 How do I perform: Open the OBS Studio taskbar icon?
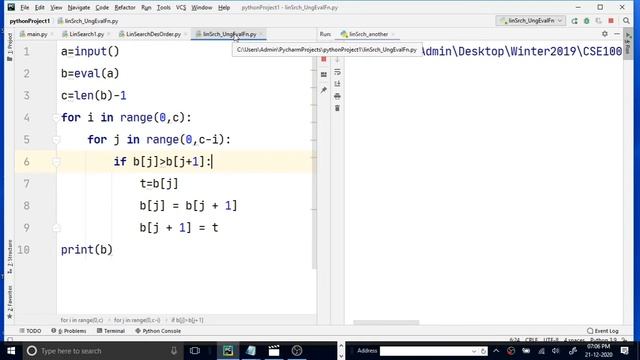pos(297,351)
